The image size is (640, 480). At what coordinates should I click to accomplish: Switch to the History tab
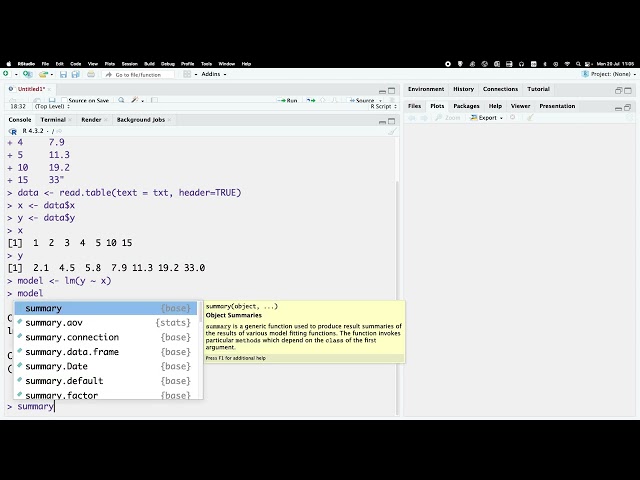(464, 89)
